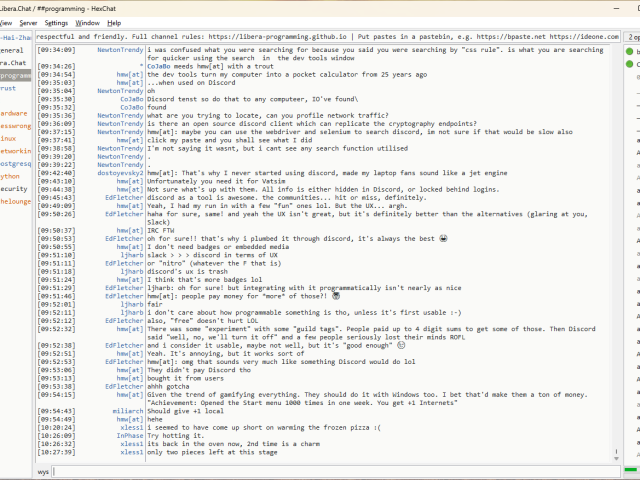Open the Help menu
The image size is (640, 480).
pyautogui.click(x=114, y=22)
